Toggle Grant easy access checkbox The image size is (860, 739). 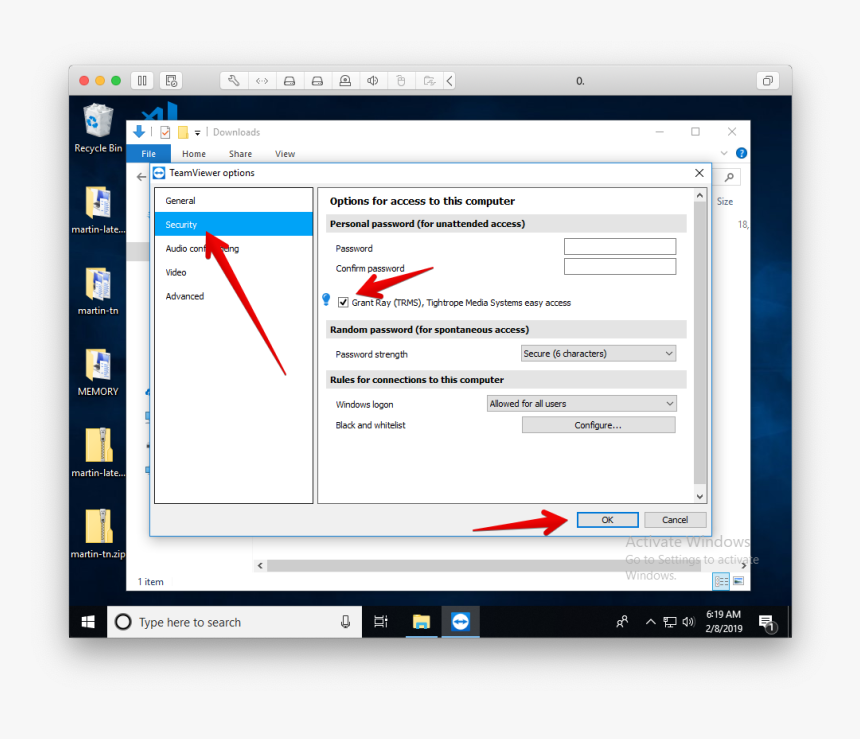(343, 302)
